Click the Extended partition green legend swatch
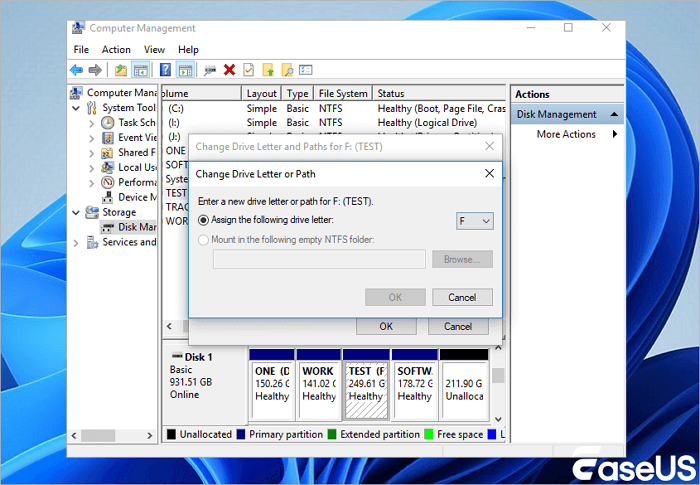This screenshot has width=700, height=485. [x=332, y=434]
